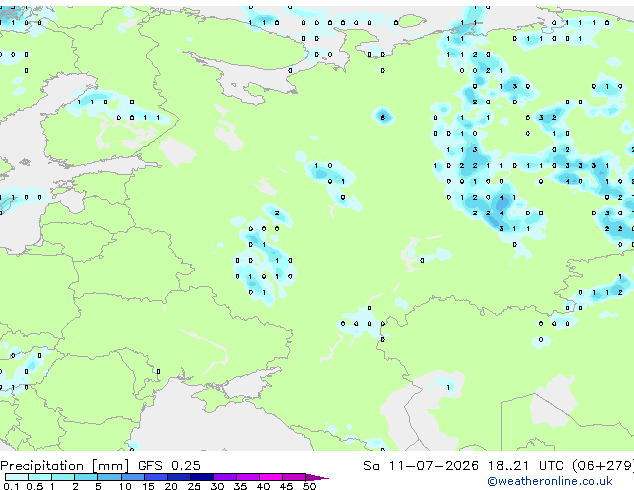Click the legend arrow tip beyond 50

[317, 477]
